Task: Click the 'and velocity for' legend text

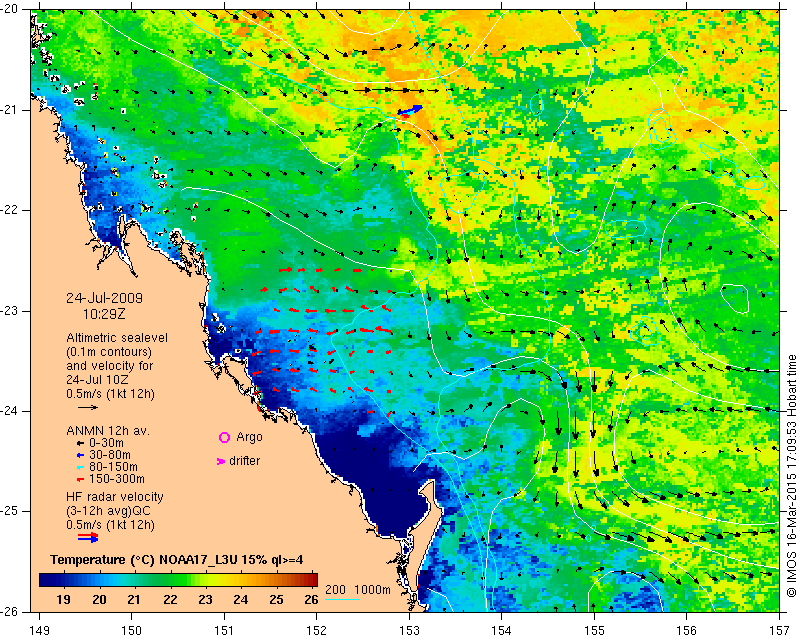Action: (110, 366)
